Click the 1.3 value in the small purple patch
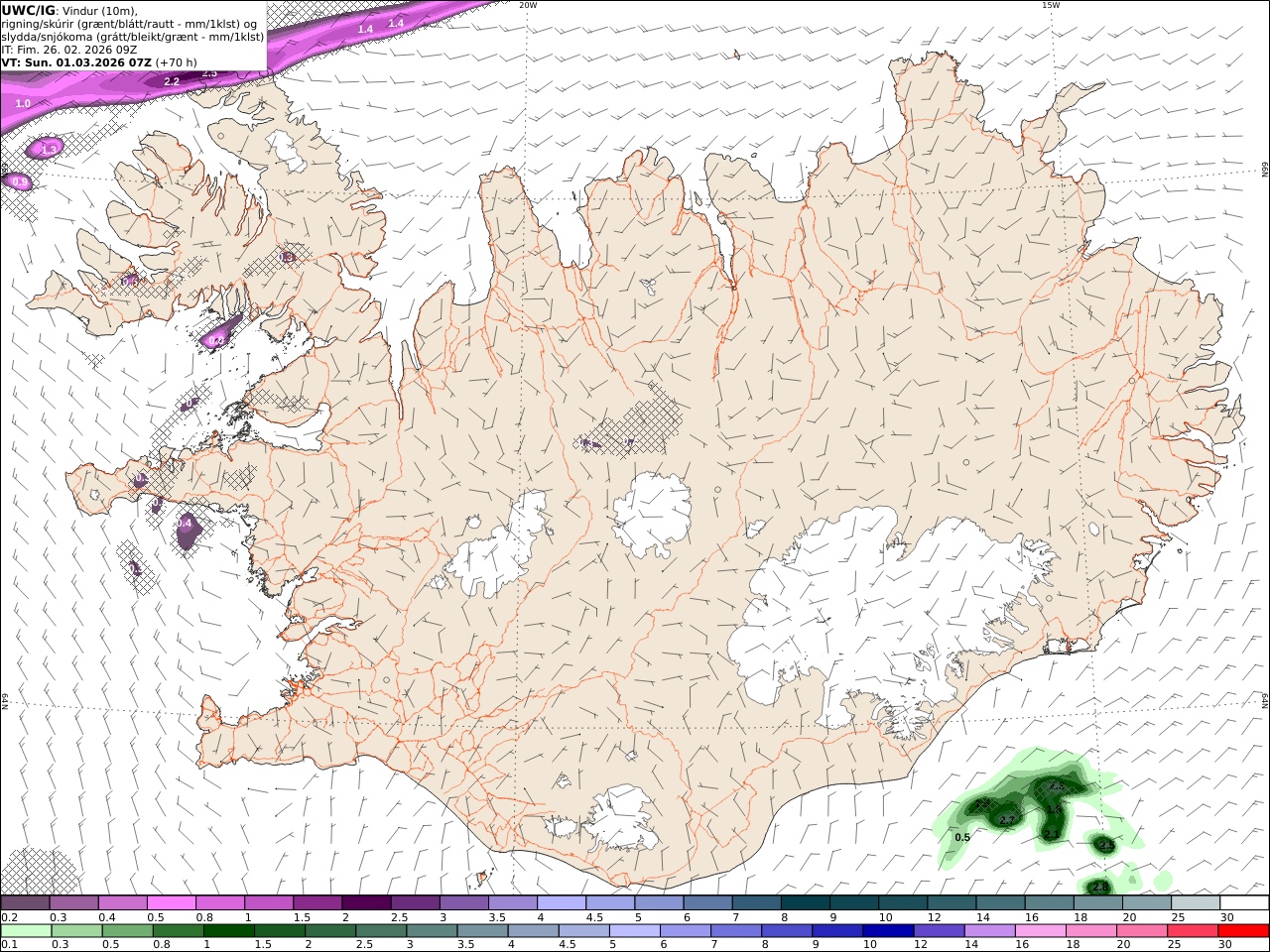Image resolution: width=1270 pixels, height=952 pixels. click(x=50, y=149)
